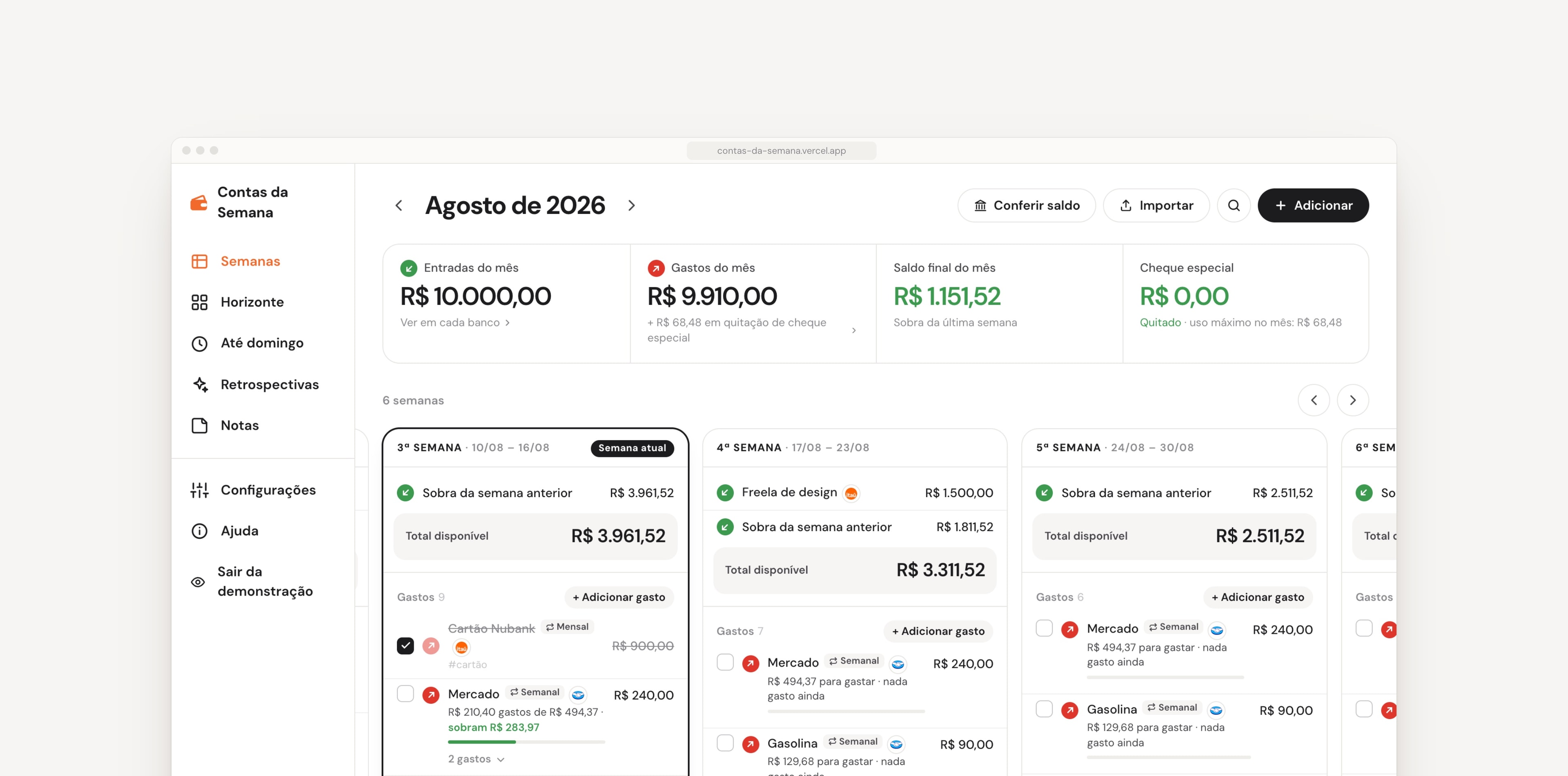Click green arrow icon of Freela de design
The width and height of the screenshot is (1568, 776).
click(x=725, y=492)
